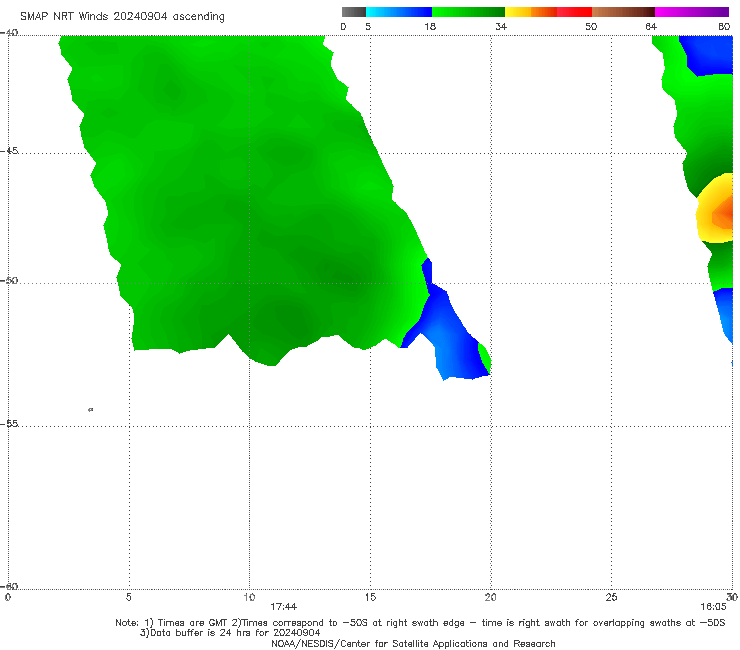740x650 pixels.
Task: Click the latitude label '-60'
Action: click(9, 586)
